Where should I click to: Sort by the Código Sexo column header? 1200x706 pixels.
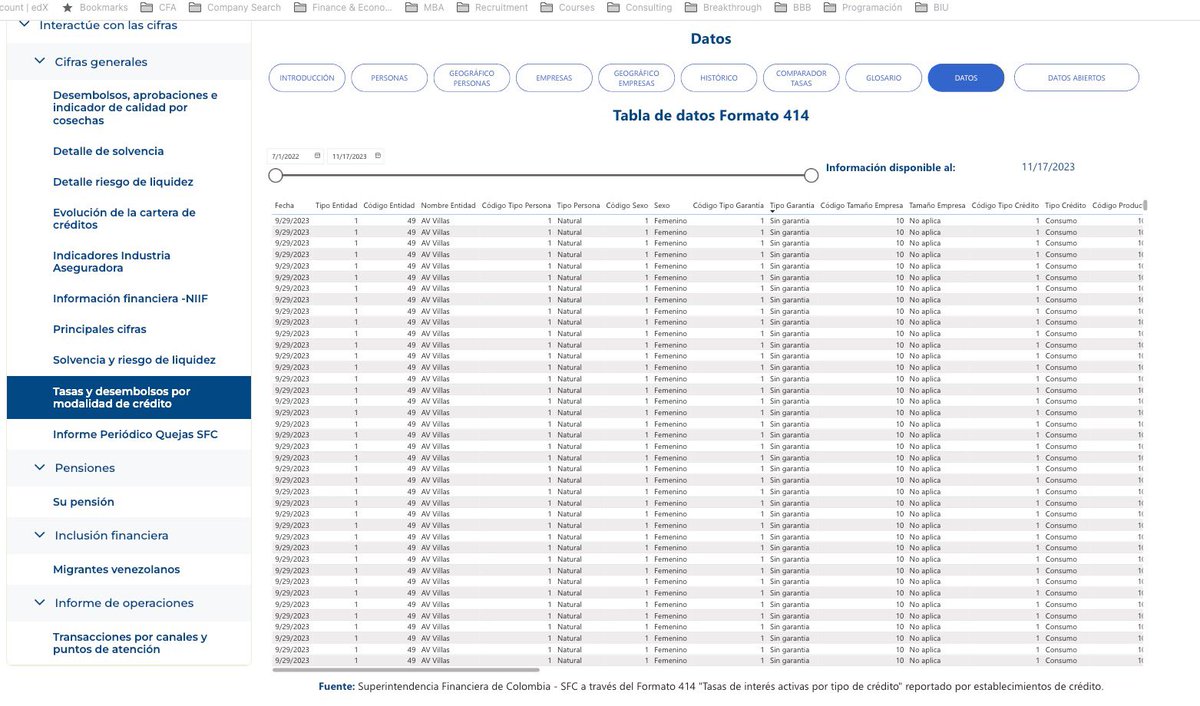point(627,205)
